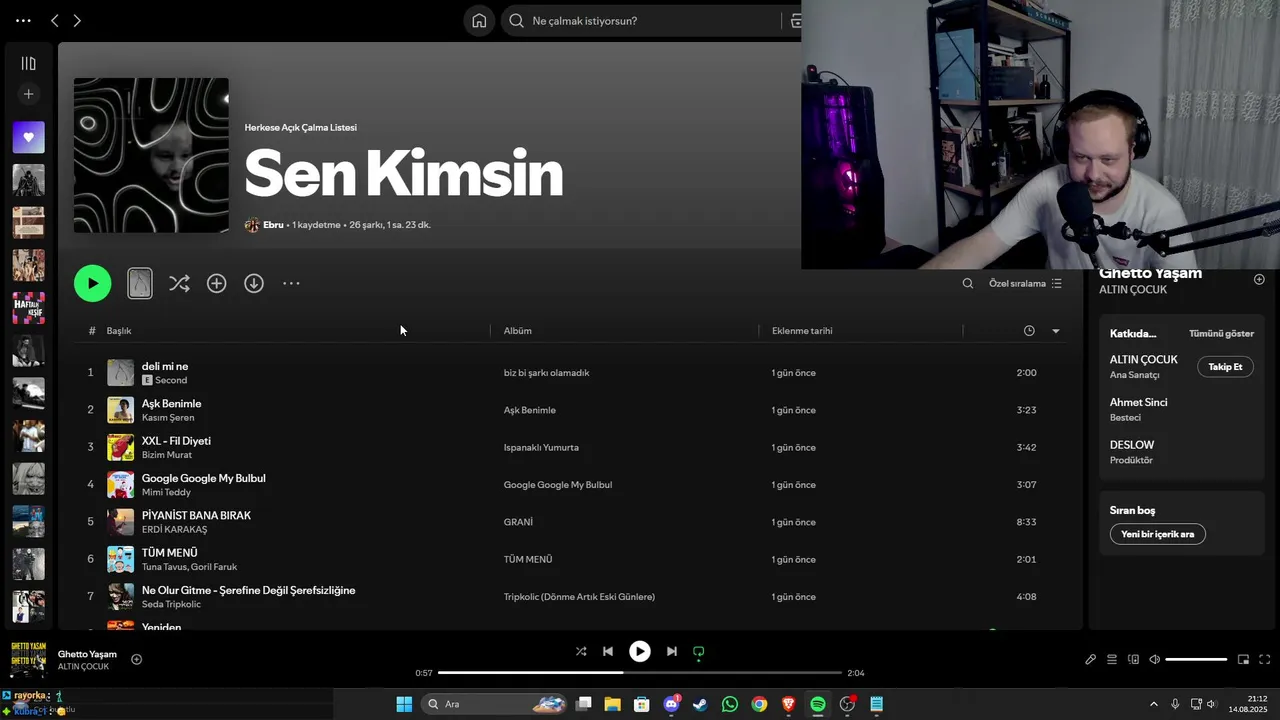The width and height of the screenshot is (1280, 720).
Task: Go forward with the right arrow
Action: tap(77, 21)
